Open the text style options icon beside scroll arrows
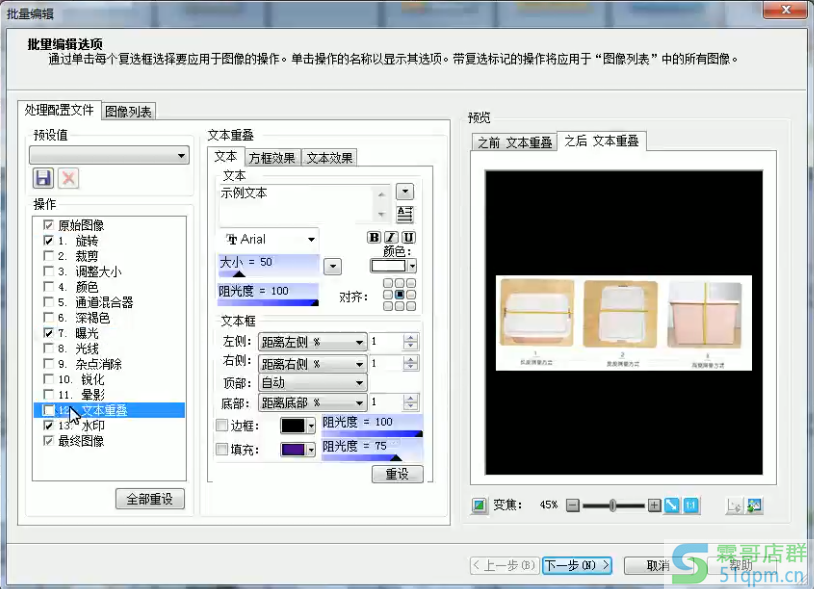This screenshot has height=589, width=814. click(x=405, y=214)
